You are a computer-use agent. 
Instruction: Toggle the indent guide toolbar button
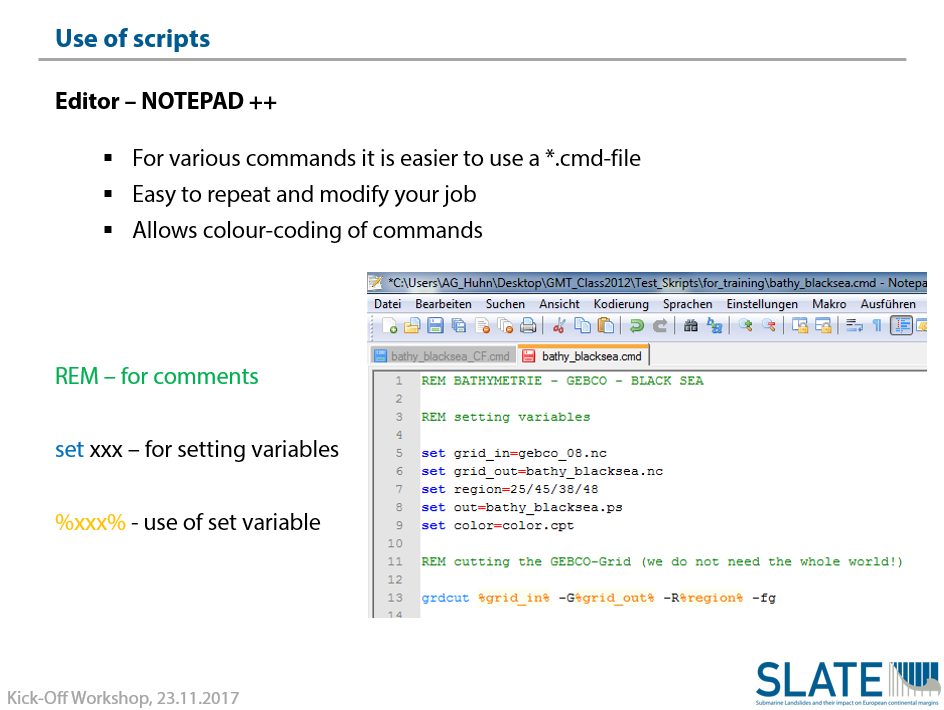[901, 326]
